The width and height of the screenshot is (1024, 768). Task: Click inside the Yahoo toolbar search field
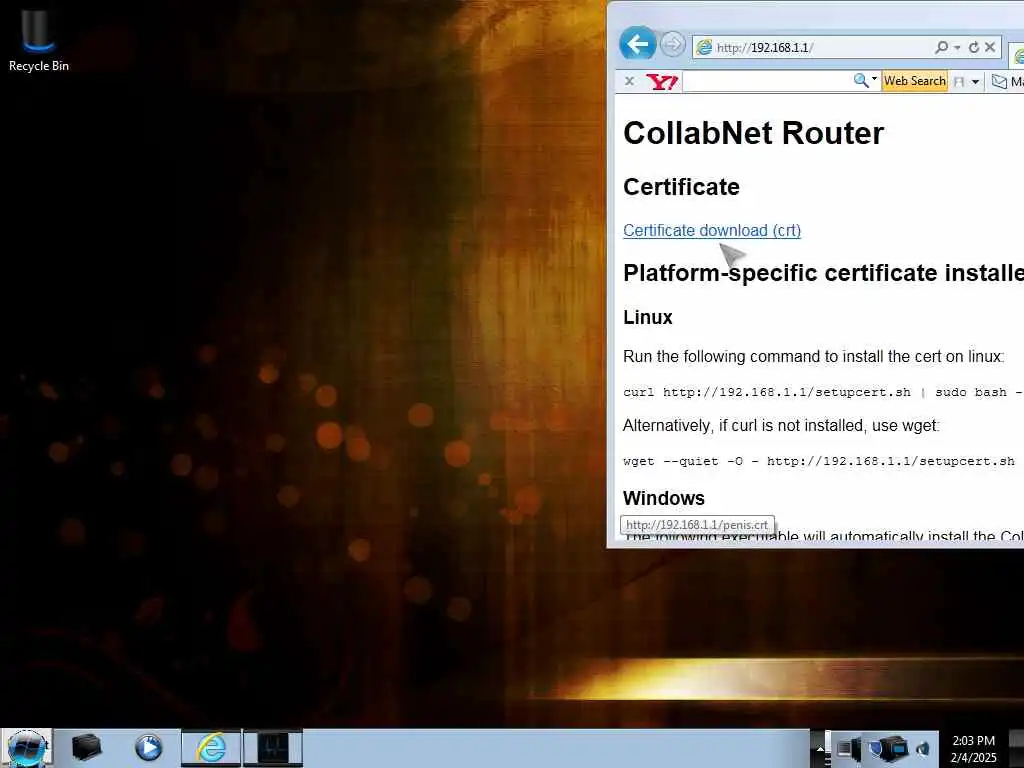tap(766, 82)
